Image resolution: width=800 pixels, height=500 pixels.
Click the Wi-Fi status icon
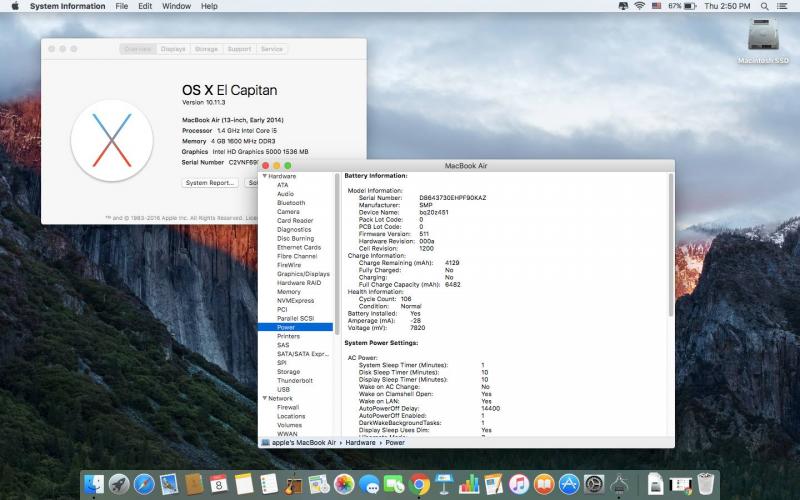tap(639, 6)
